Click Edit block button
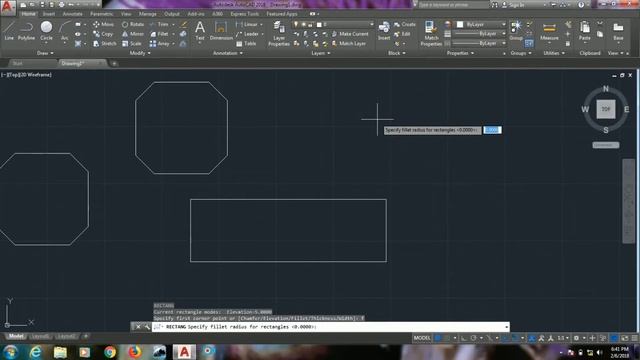Image resolution: width=640 pixels, height=360 pixels. (402, 34)
